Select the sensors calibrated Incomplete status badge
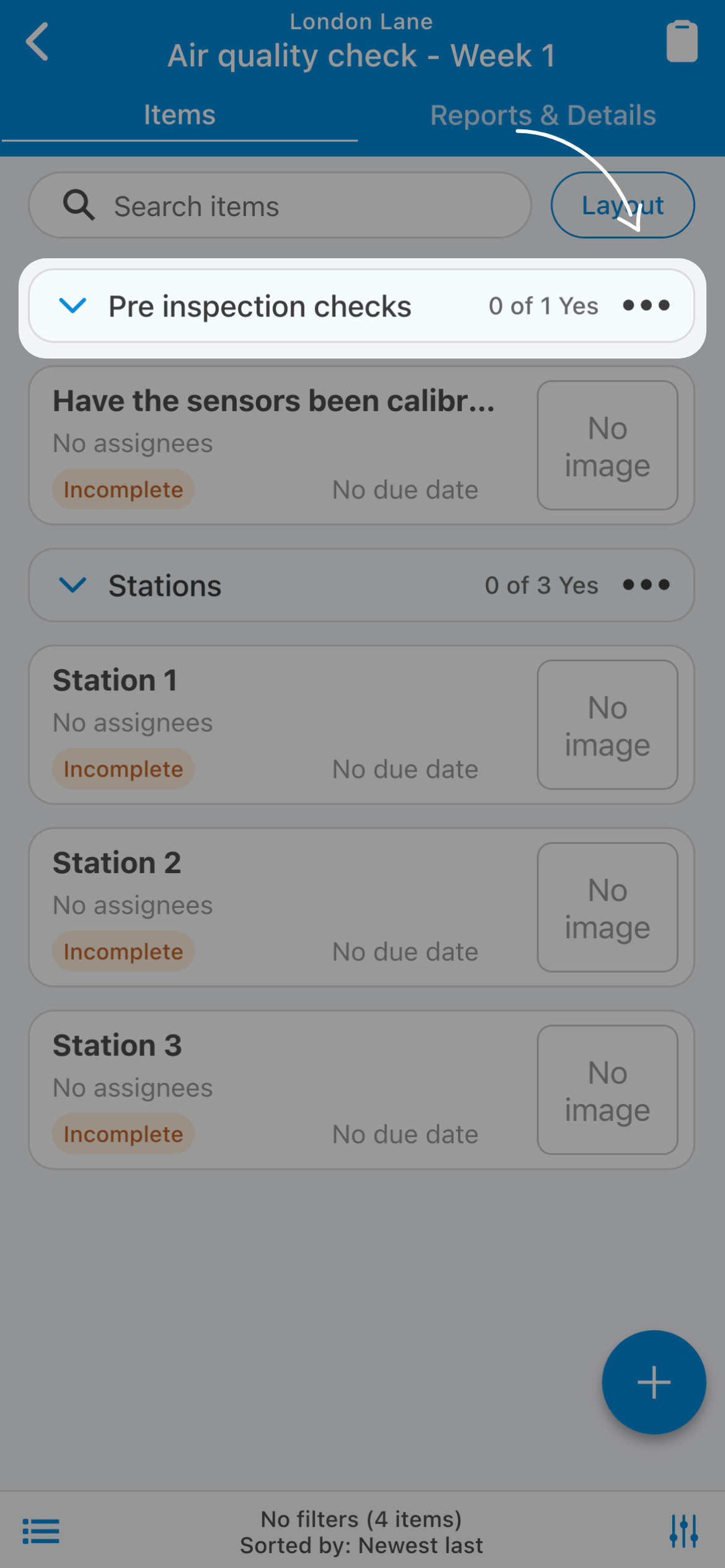 pos(123,490)
